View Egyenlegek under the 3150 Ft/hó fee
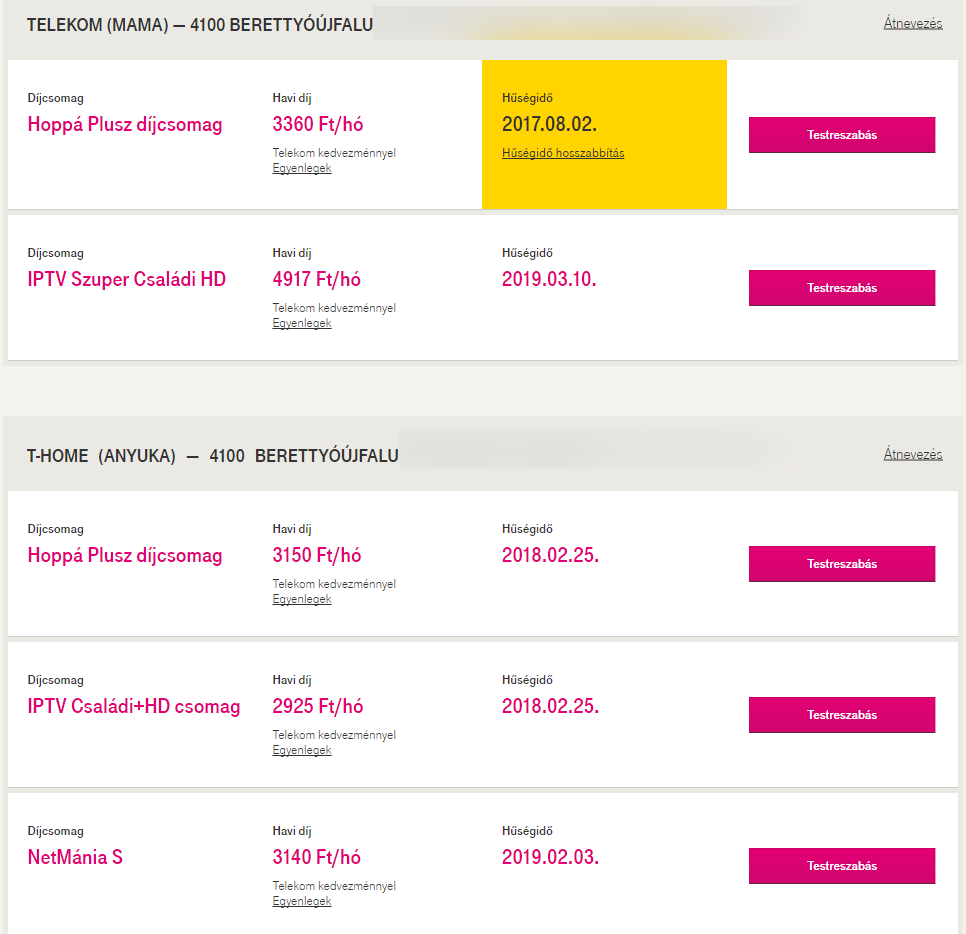 click(302, 599)
